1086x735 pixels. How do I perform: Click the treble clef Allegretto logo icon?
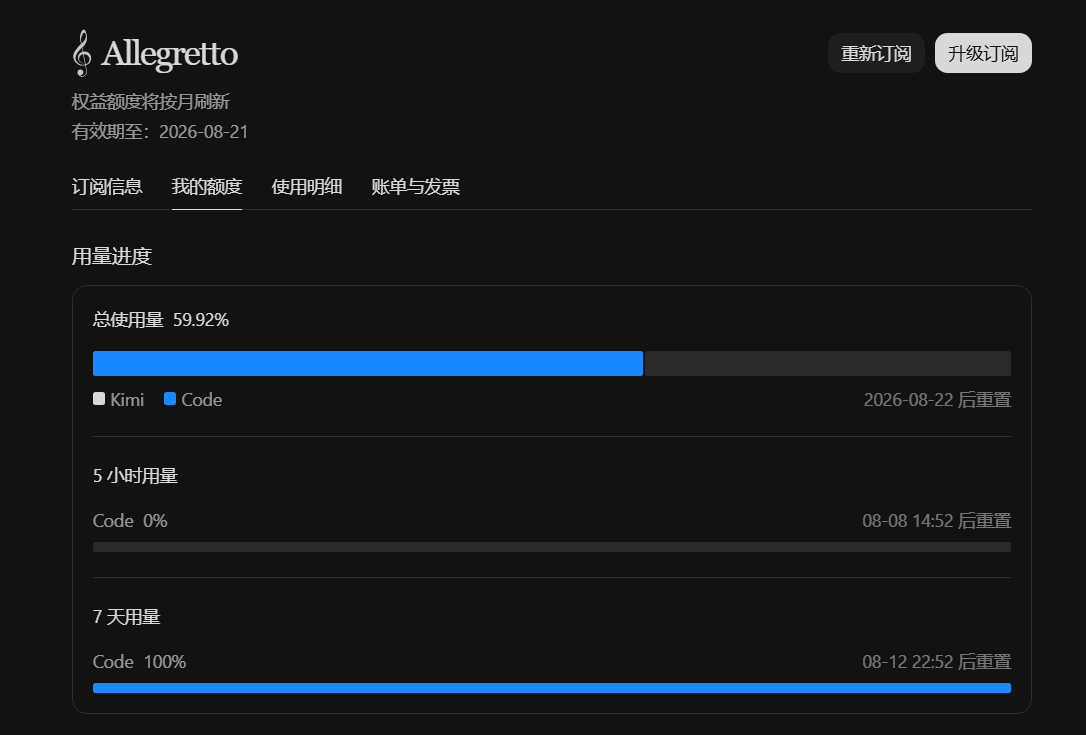82,53
